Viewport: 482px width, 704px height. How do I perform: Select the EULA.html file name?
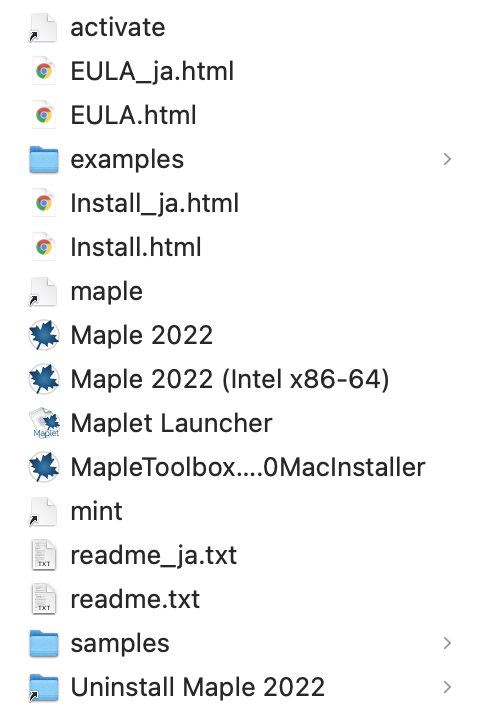coord(133,115)
